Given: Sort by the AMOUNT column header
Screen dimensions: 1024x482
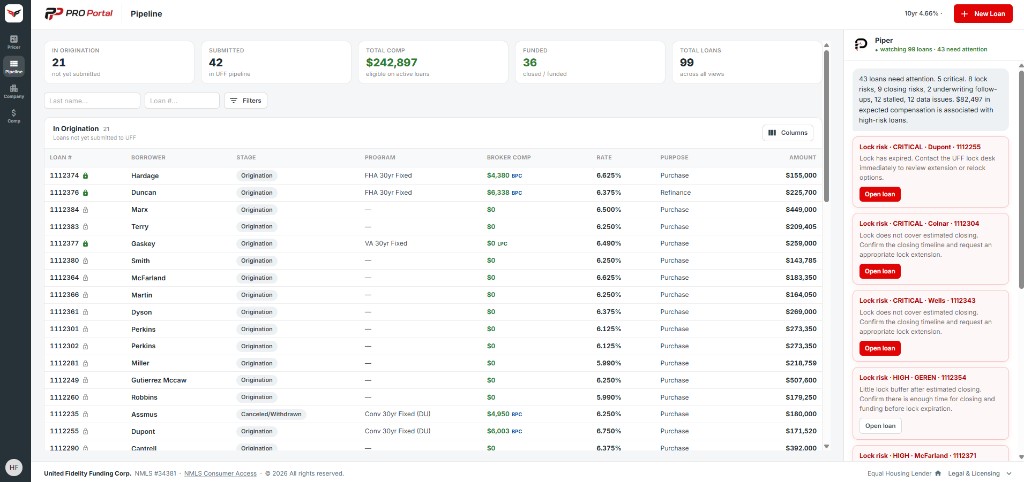Looking at the screenshot, I should (x=802, y=157).
